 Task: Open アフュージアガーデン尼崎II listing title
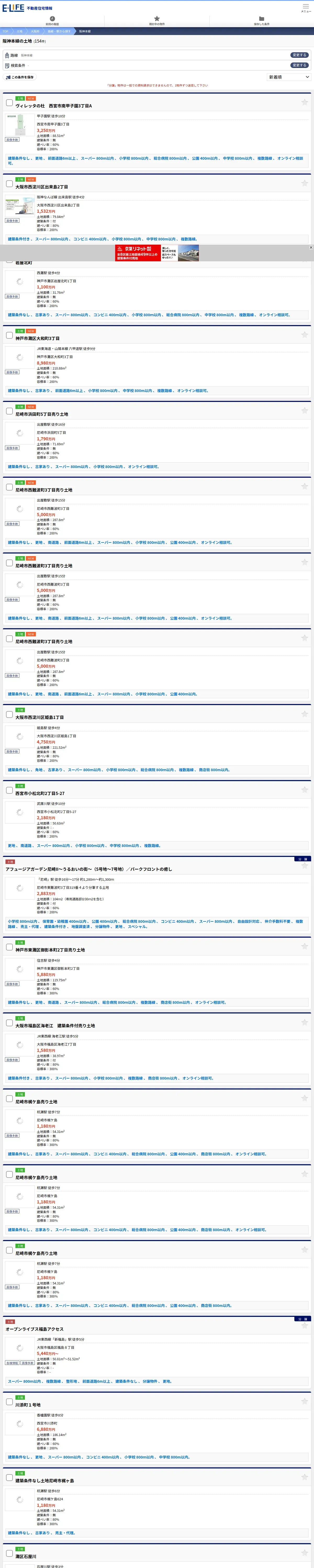[88, 869]
